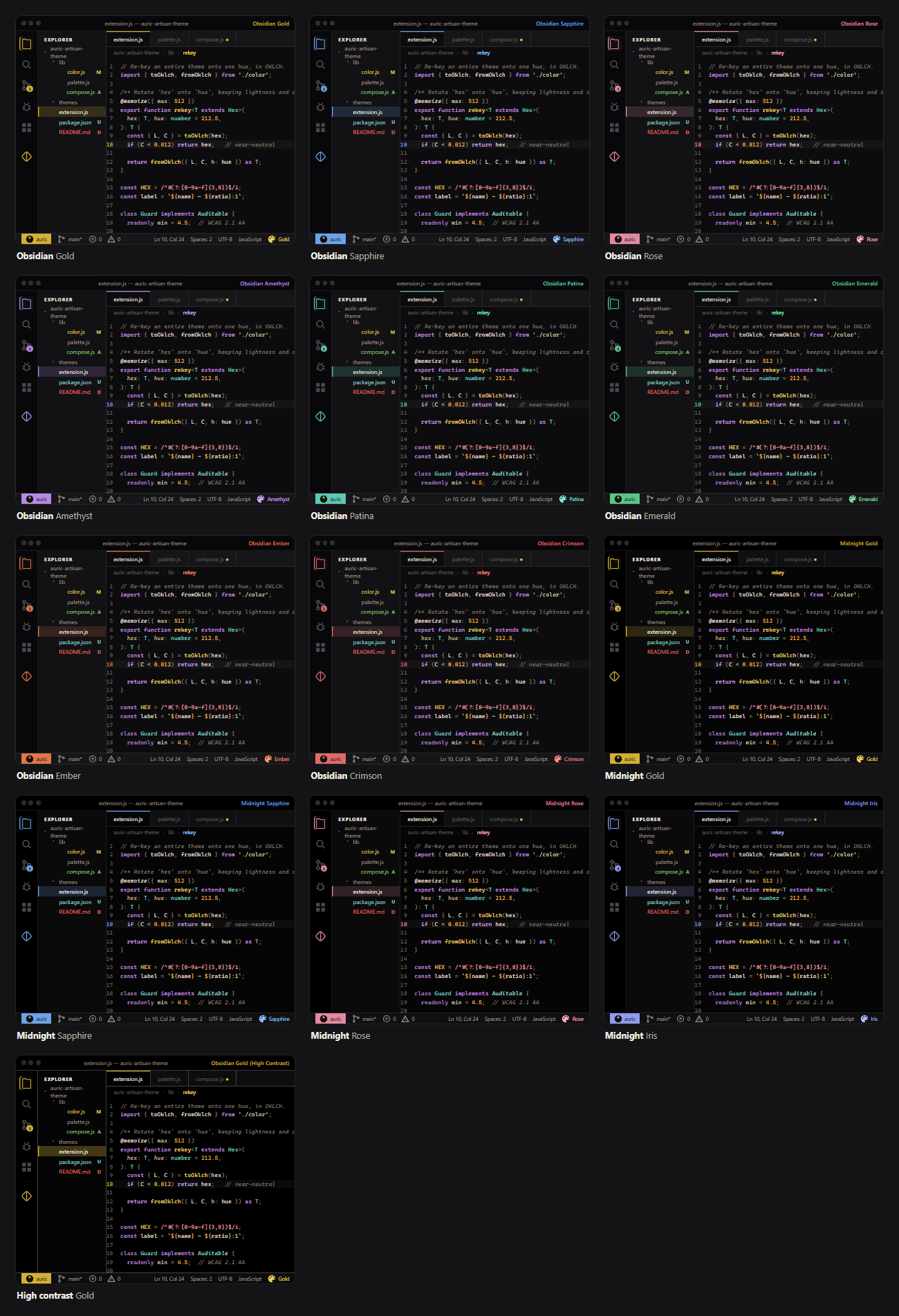This screenshot has height=1316, width=899.
Task: Switch to palette.js tab in Obsidian Patina preview
Action: [463, 299]
